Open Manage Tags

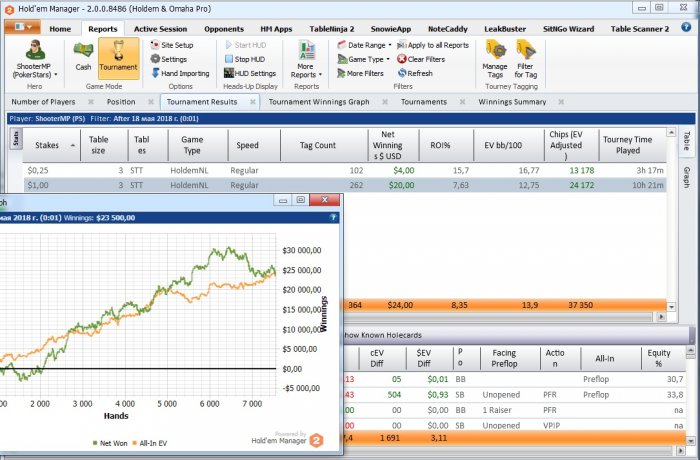[495, 59]
